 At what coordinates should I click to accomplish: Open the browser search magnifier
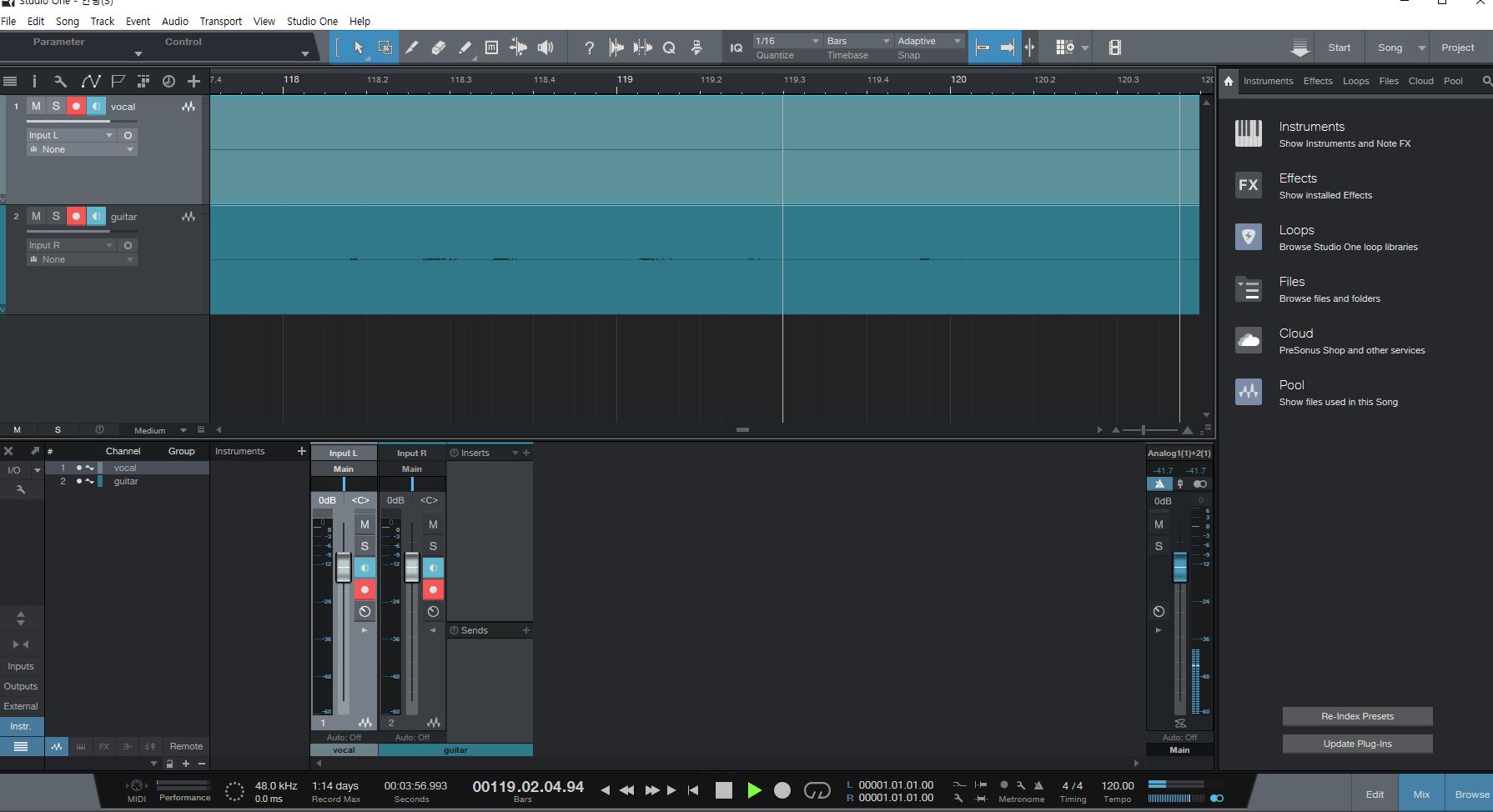[x=1486, y=81]
